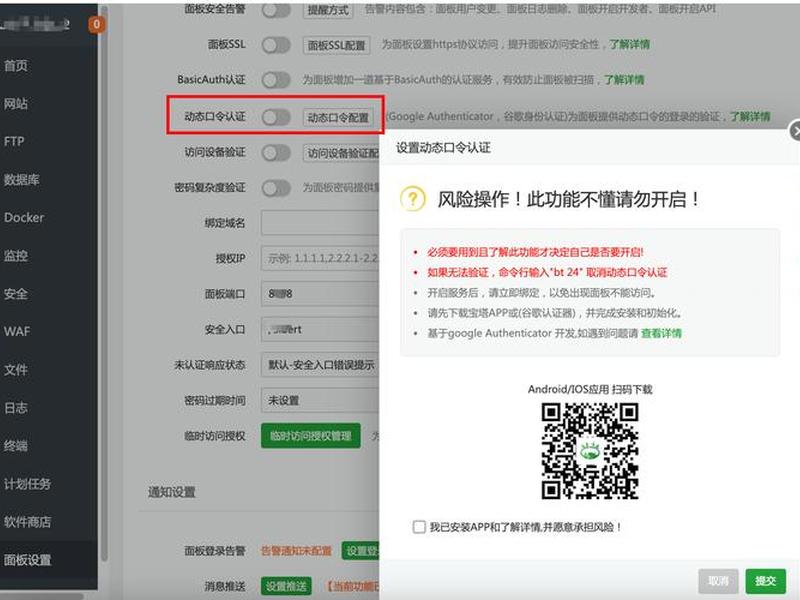Open 计划任务 in the sidebar
The width and height of the screenshot is (800, 600).
pos(27,484)
